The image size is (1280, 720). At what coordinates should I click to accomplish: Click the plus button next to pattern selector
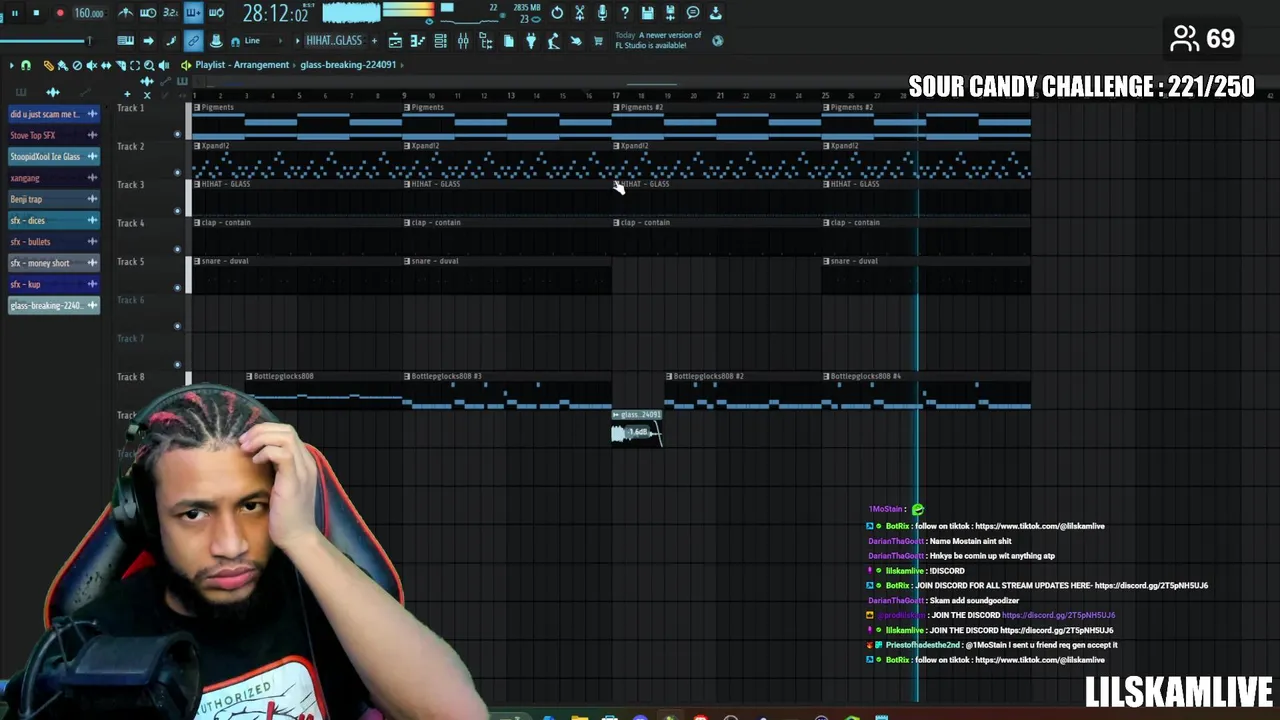[374, 41]
